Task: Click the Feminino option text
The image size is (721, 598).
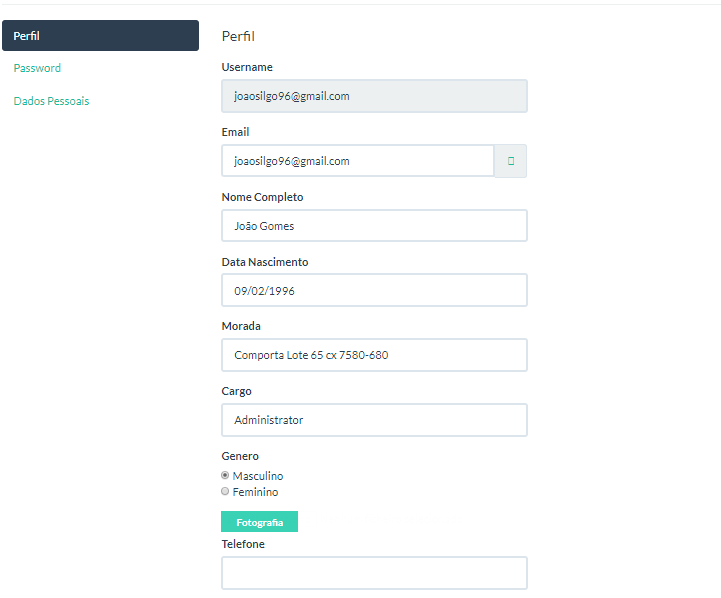Action: click(255, 492)
